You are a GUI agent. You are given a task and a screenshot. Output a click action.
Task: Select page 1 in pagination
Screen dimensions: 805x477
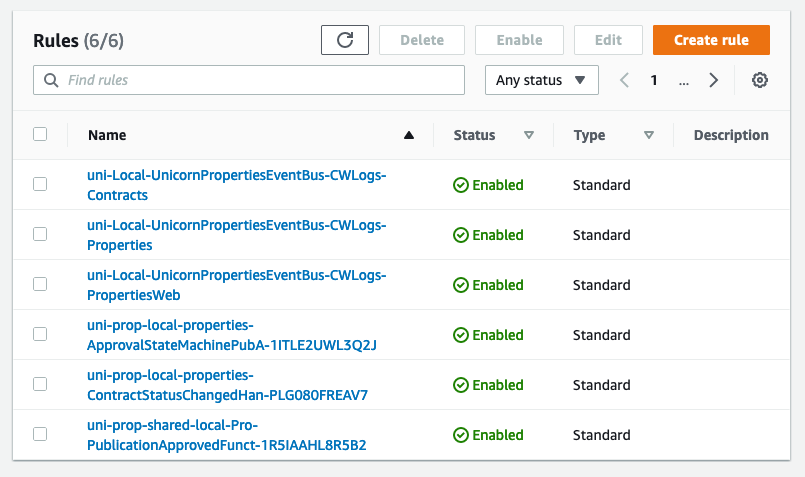point(654,80)
